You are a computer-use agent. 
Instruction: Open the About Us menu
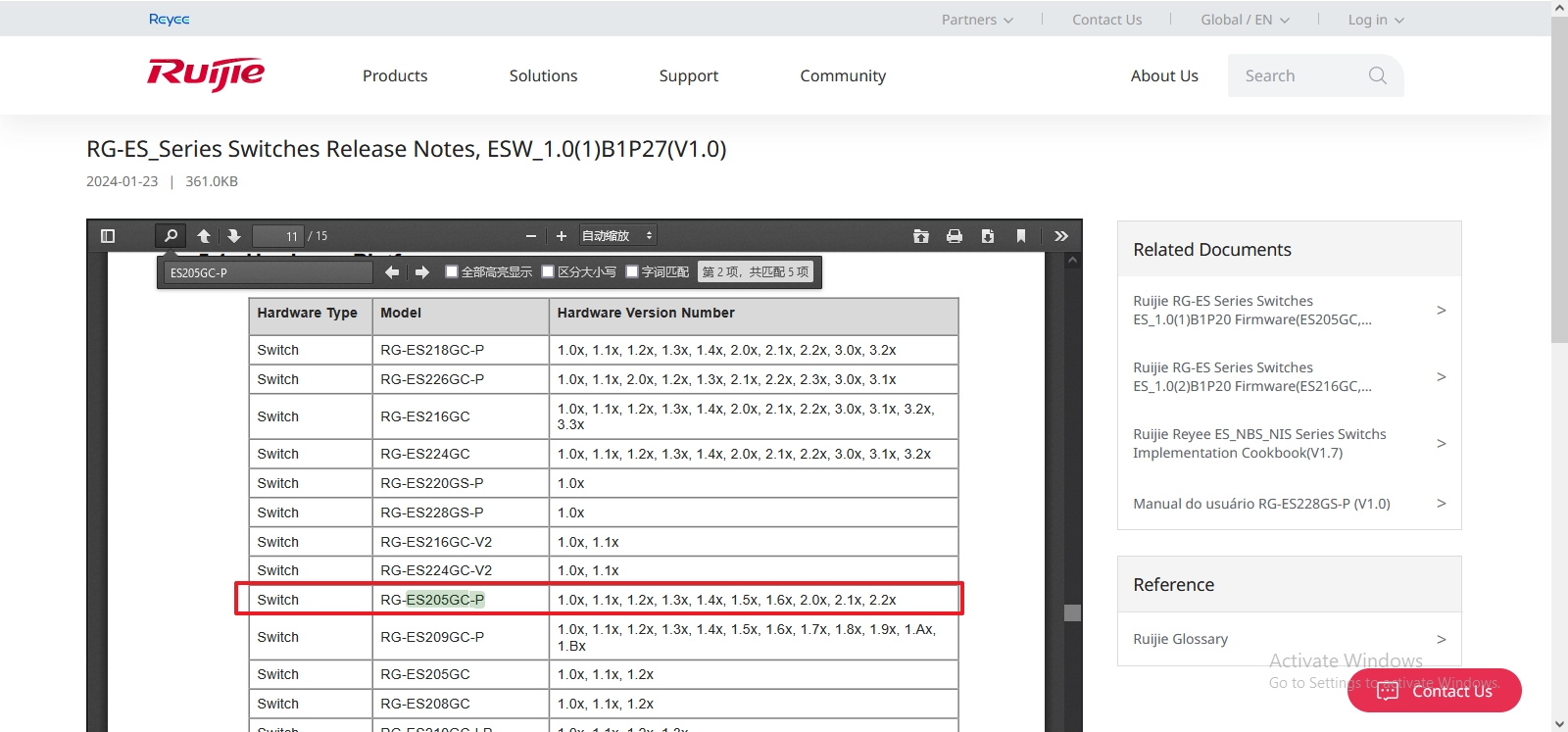(1164, 75)
